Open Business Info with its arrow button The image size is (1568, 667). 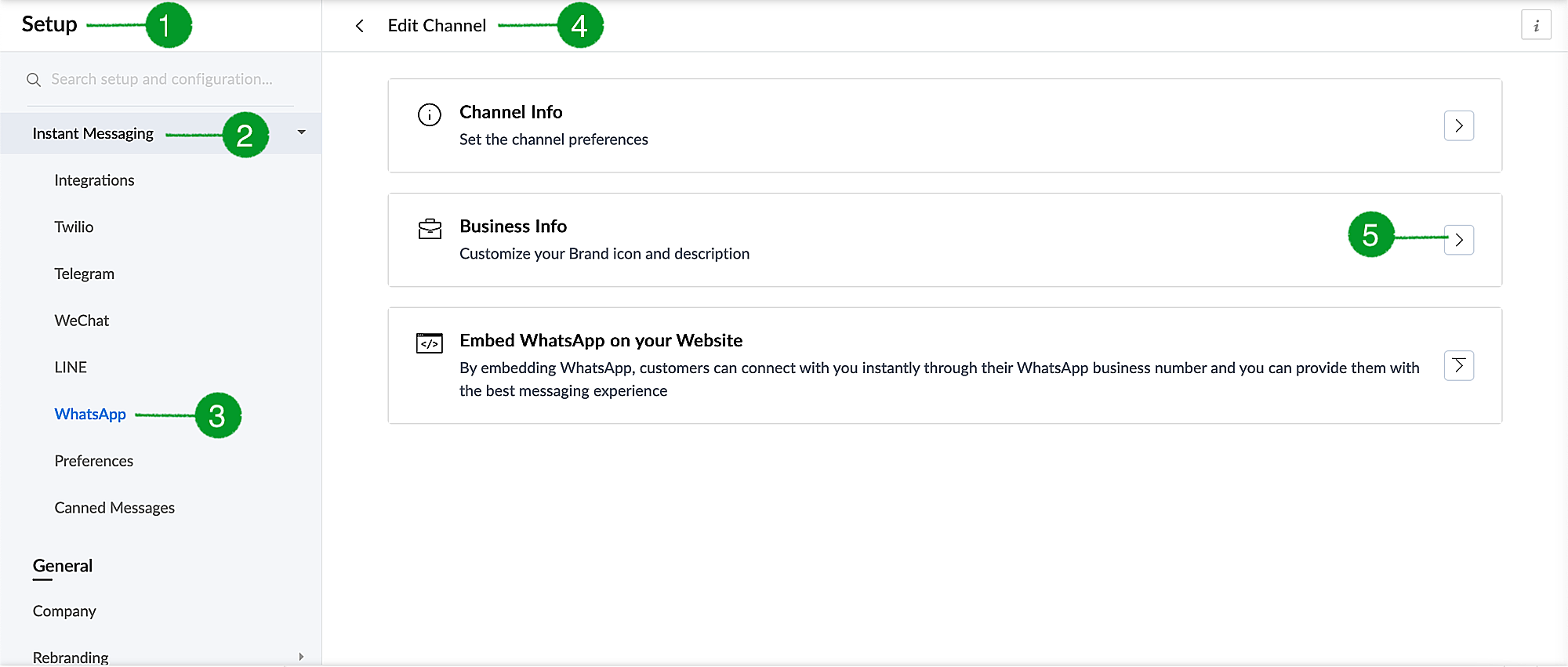point(1458,240)
